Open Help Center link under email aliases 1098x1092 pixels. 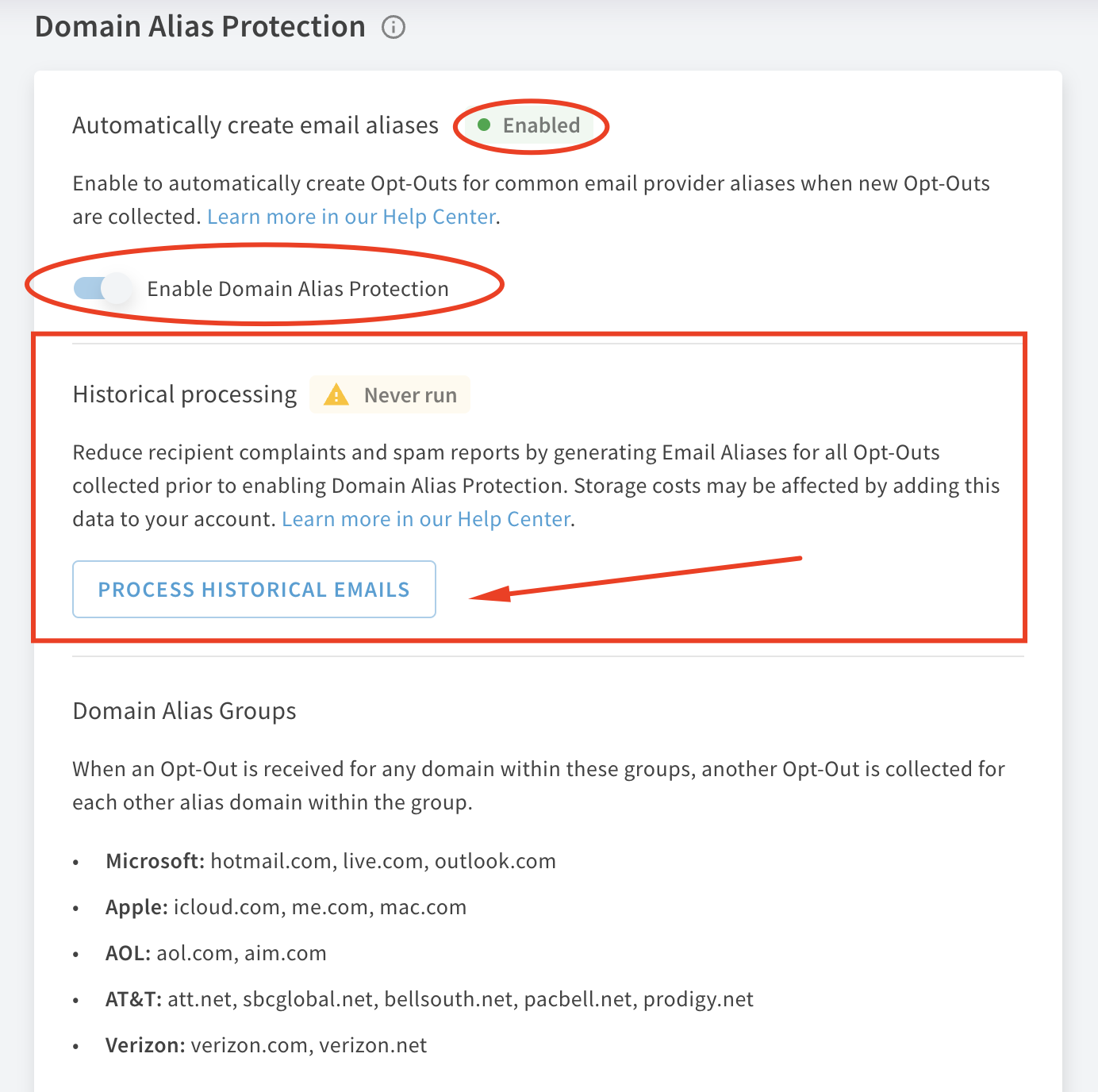pyautogui.click(x=351, y=217)
